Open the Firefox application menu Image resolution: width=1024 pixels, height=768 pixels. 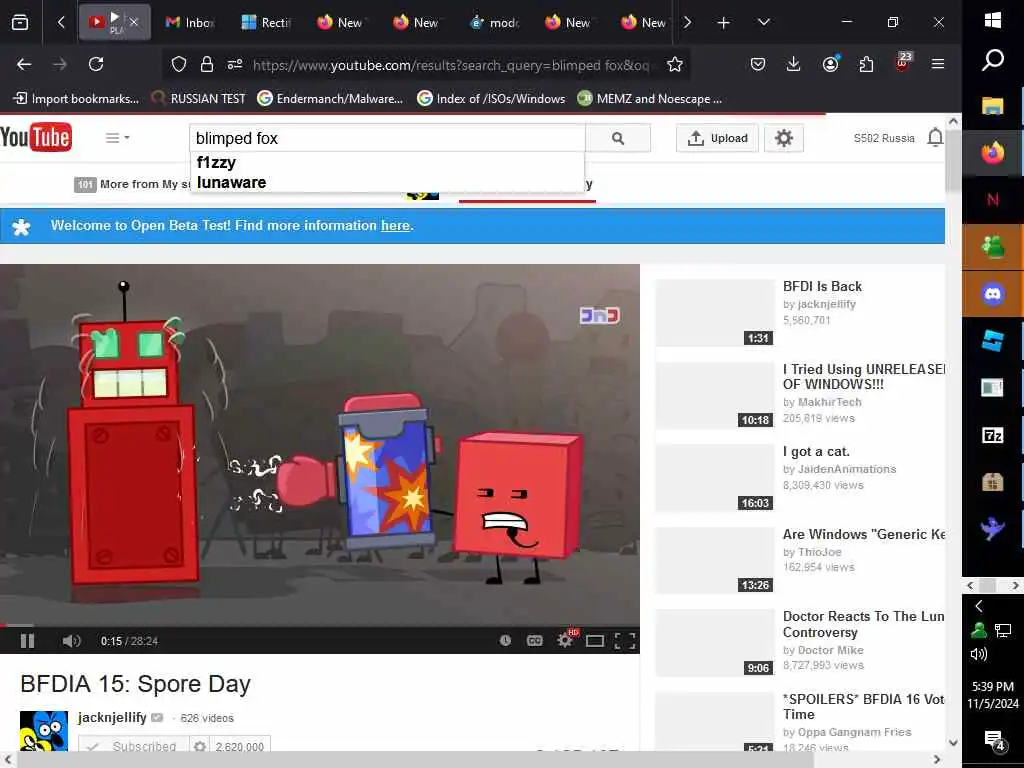(x=938, y=64)
